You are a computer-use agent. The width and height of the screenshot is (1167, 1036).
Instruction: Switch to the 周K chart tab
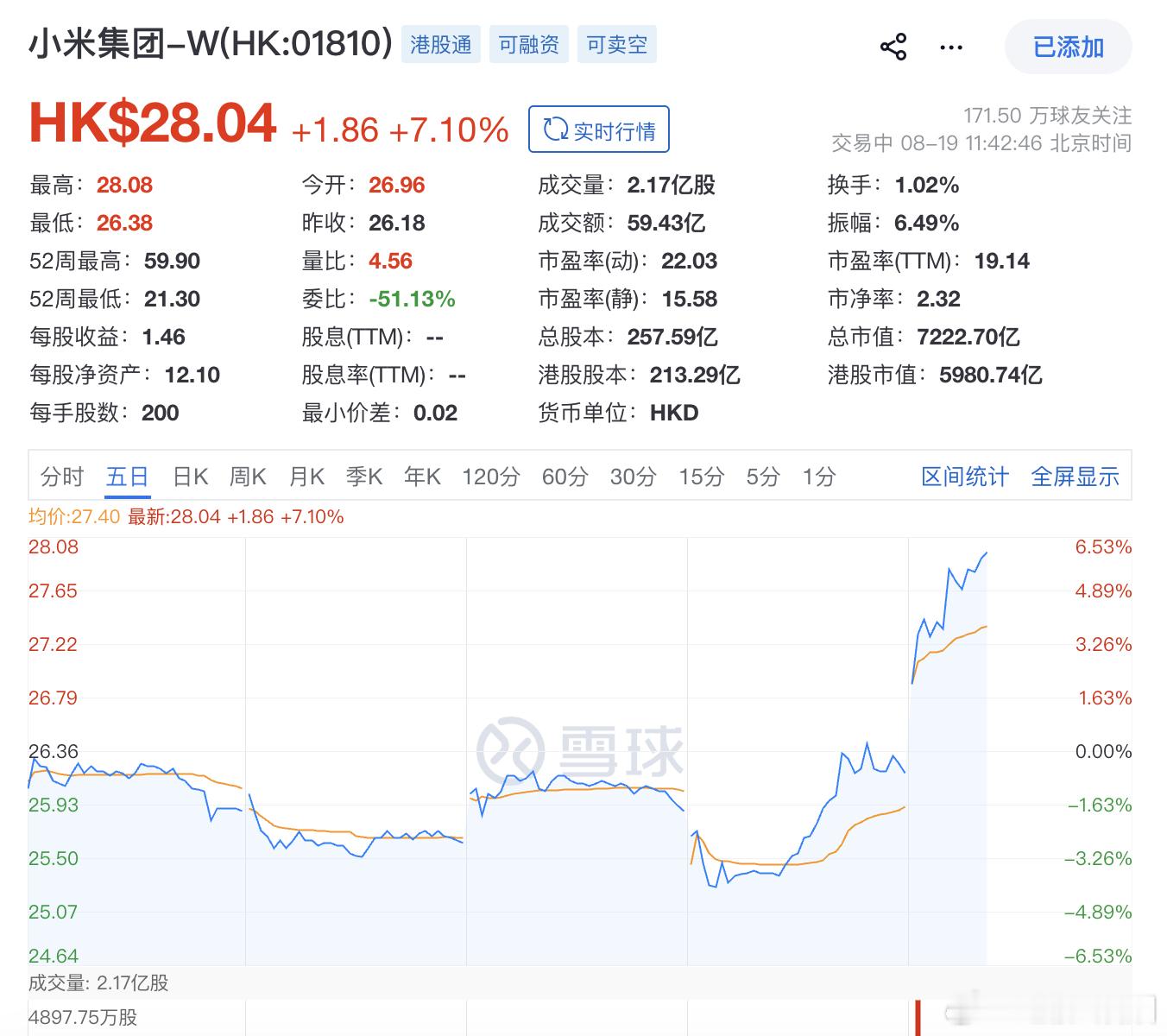click(x=248, y=477)
